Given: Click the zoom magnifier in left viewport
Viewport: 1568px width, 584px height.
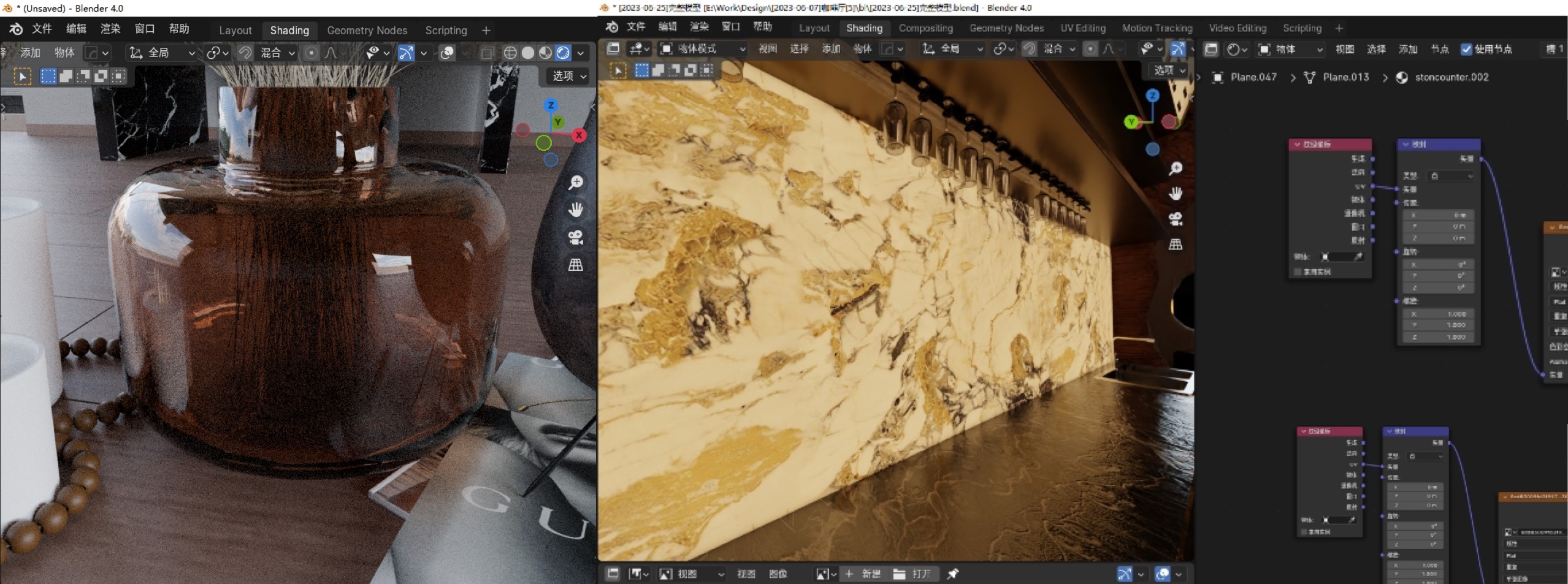Looking at the screenshot, I should [576, 182].
